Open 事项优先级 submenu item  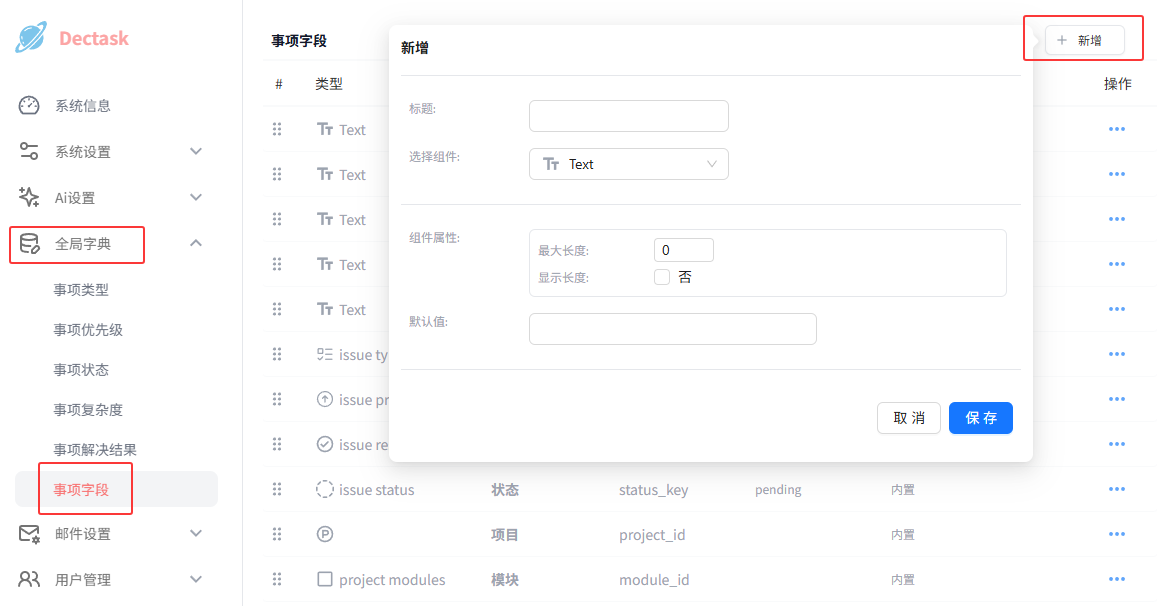coord(88,330)
